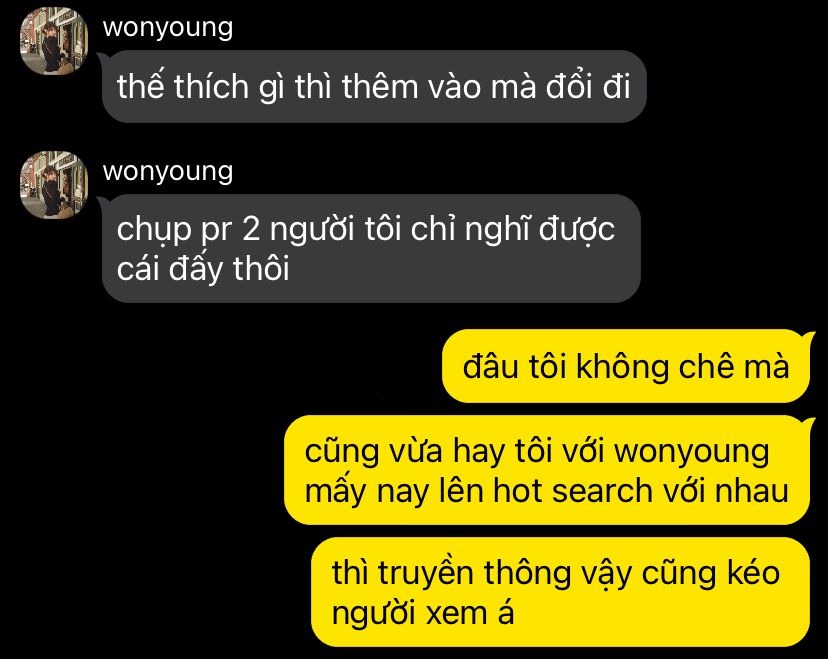Tap the wonyoung name above first gray bubble
Screen dimensions: 828x659
(168, 27)
